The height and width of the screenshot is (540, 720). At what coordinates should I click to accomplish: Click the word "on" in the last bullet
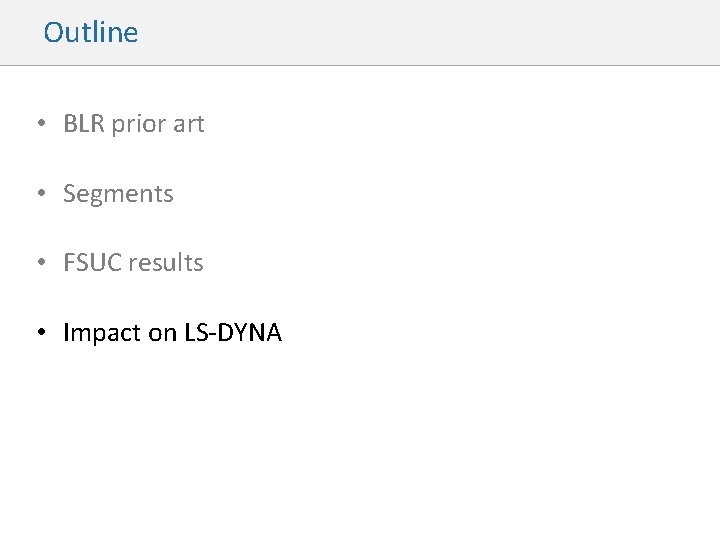point(162,333)
